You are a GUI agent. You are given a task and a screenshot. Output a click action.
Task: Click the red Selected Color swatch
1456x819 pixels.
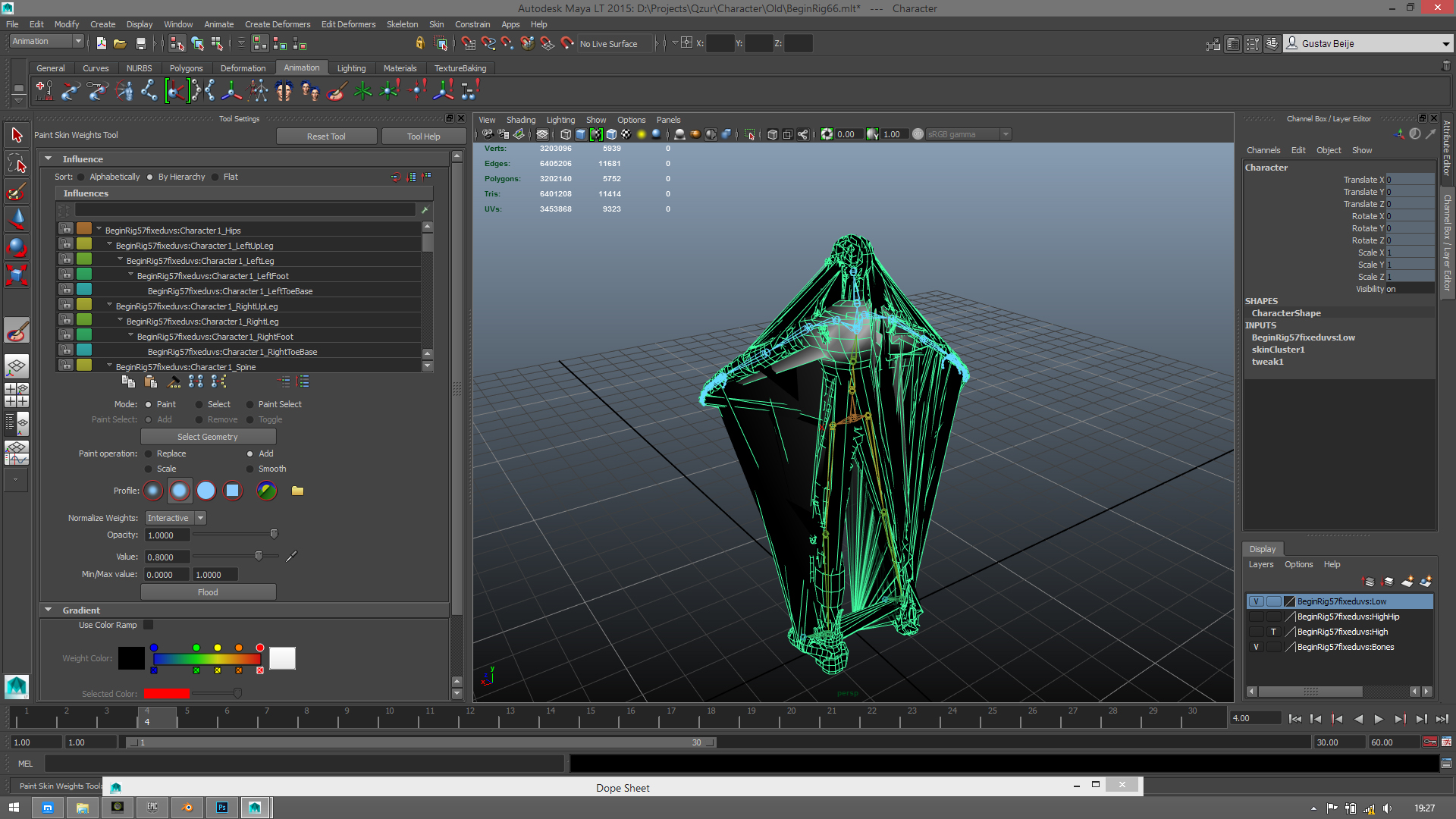(x=165, y=693)
